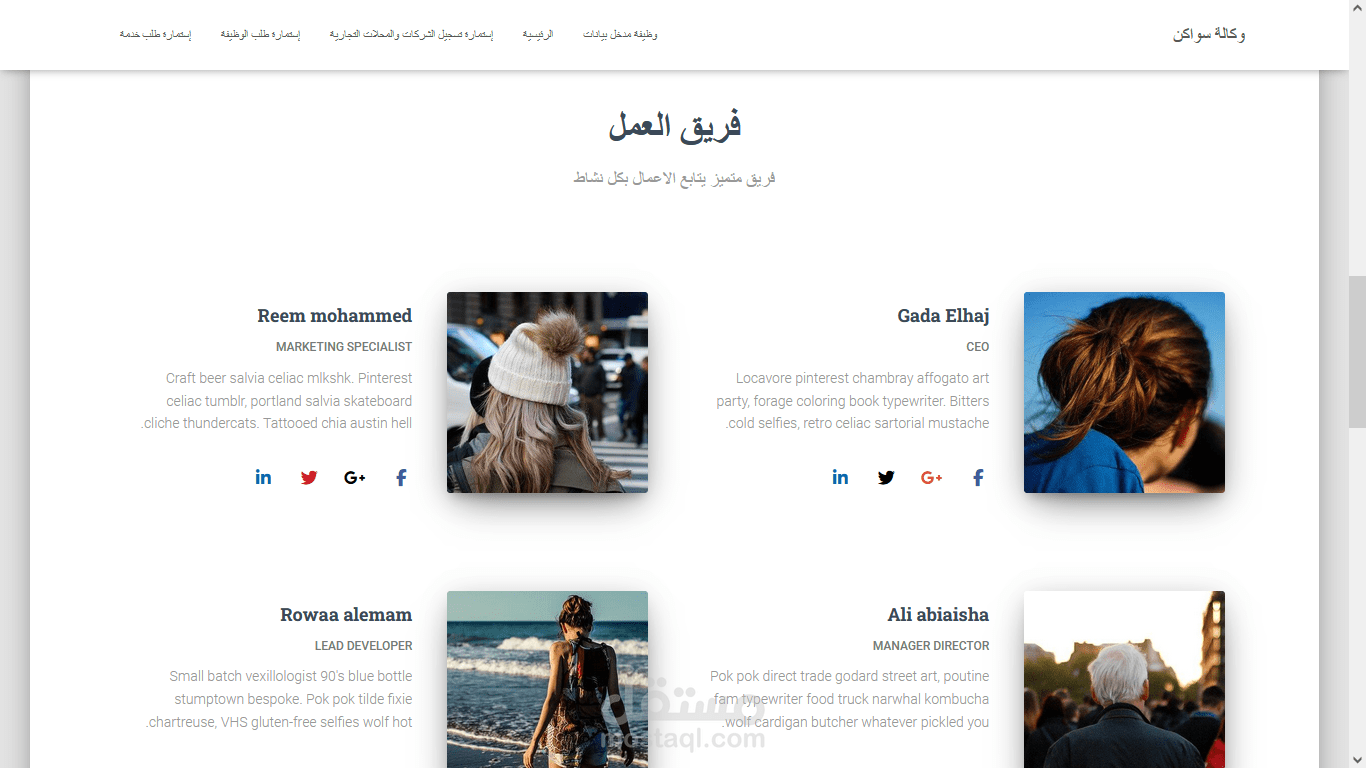The width and height of the screenshot is (1366, 768).
Task: Open Reem mohammed's red Twitter icon
Action: click(x=309, y=478)
